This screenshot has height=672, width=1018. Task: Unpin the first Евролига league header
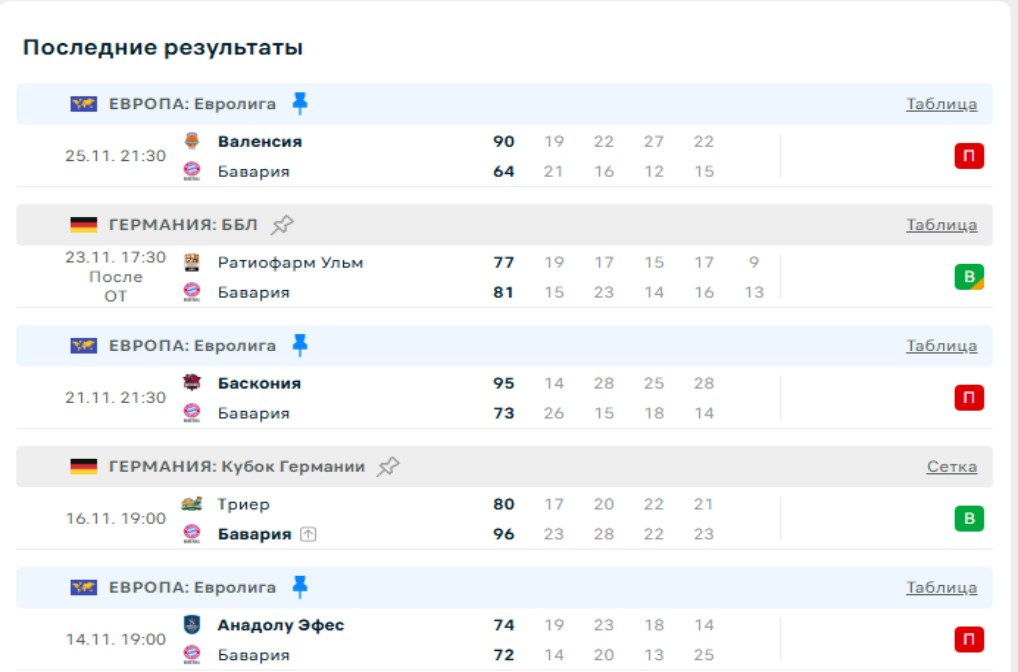(300, 103)
